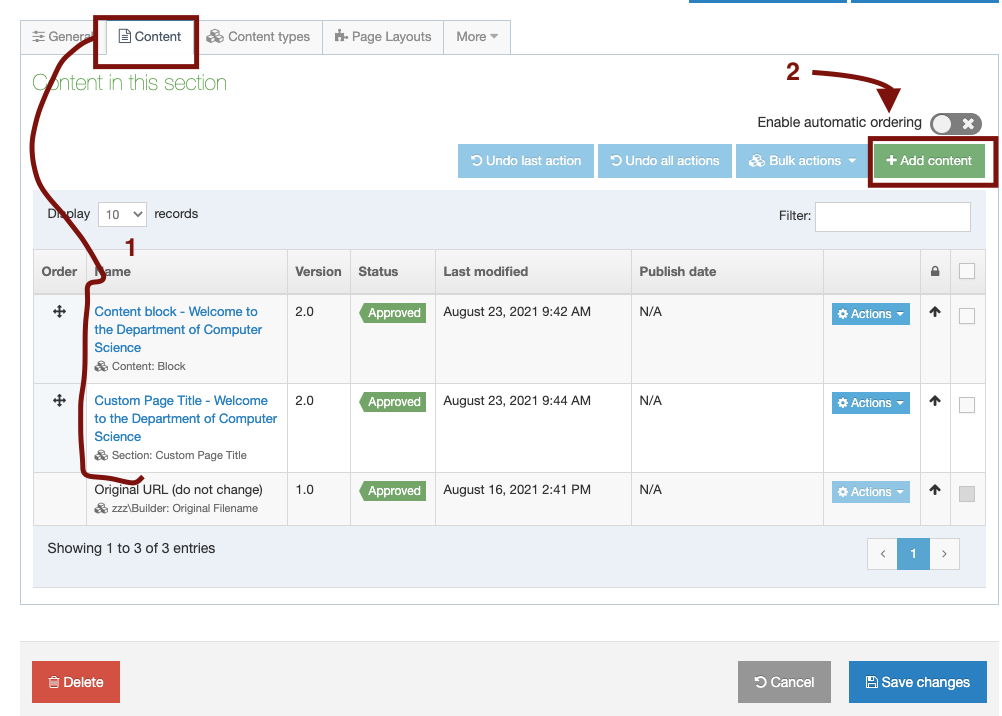1002x716 pixels.
Task: Switch to the Page Layouts tab
Action: (x=383, y=37)
